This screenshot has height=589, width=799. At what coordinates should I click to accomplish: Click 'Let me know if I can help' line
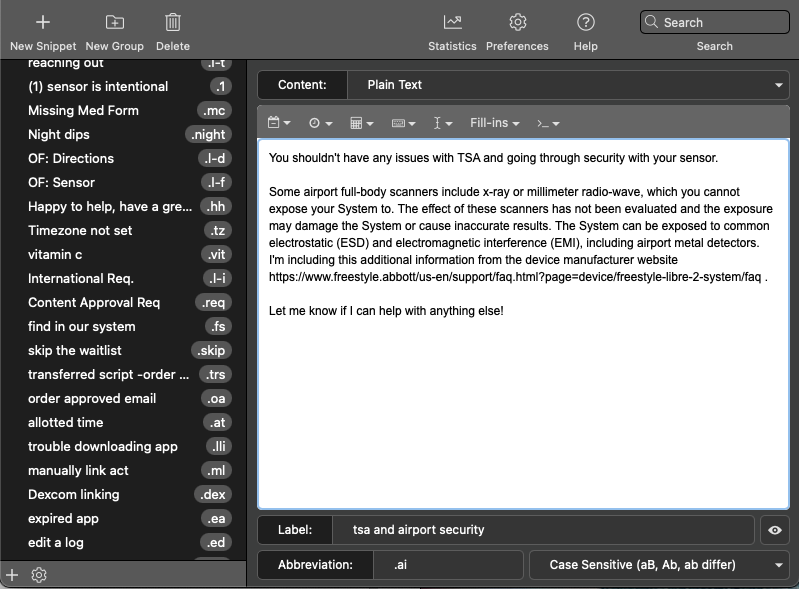click(386, 311)
